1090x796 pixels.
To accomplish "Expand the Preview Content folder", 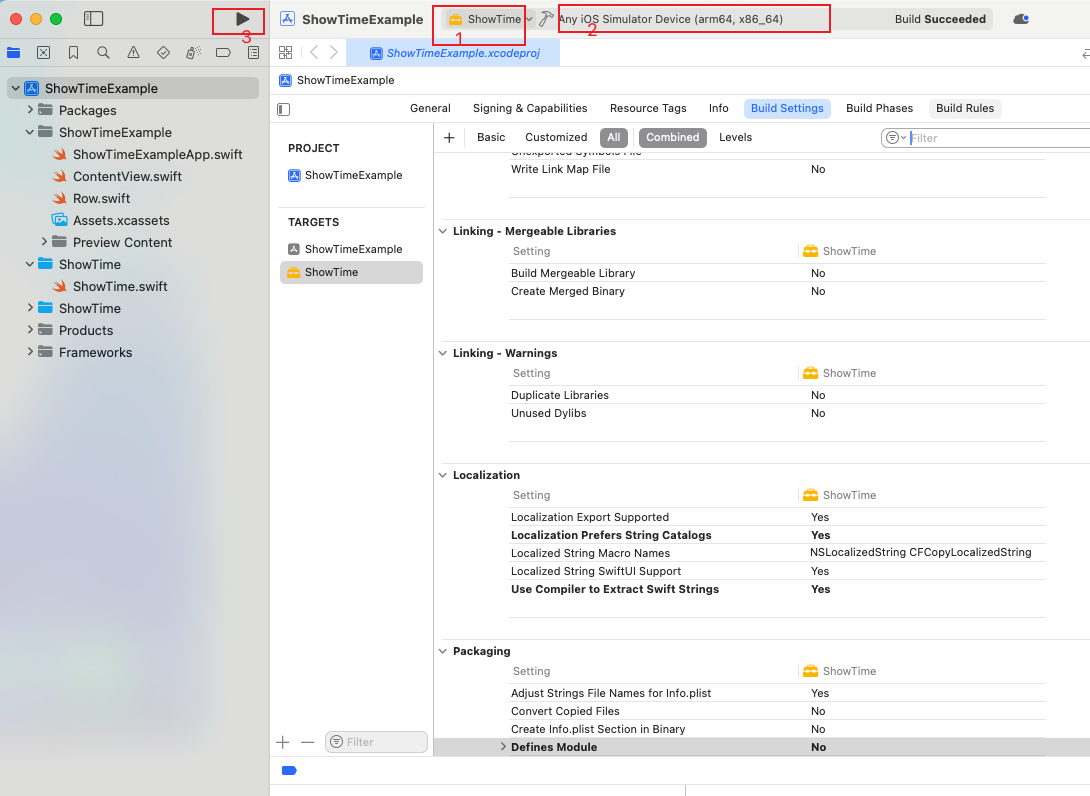I will 44,242.
